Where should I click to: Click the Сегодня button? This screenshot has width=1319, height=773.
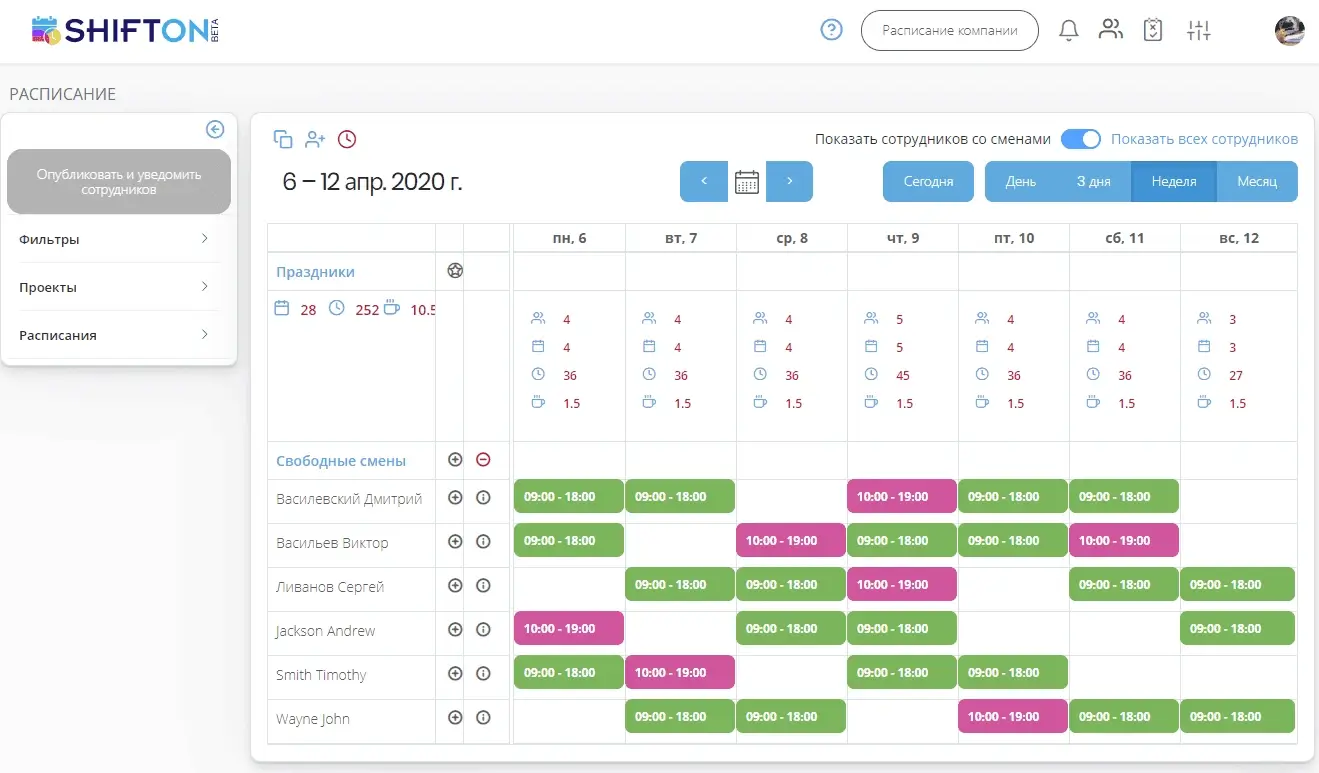tap(928, 182)
